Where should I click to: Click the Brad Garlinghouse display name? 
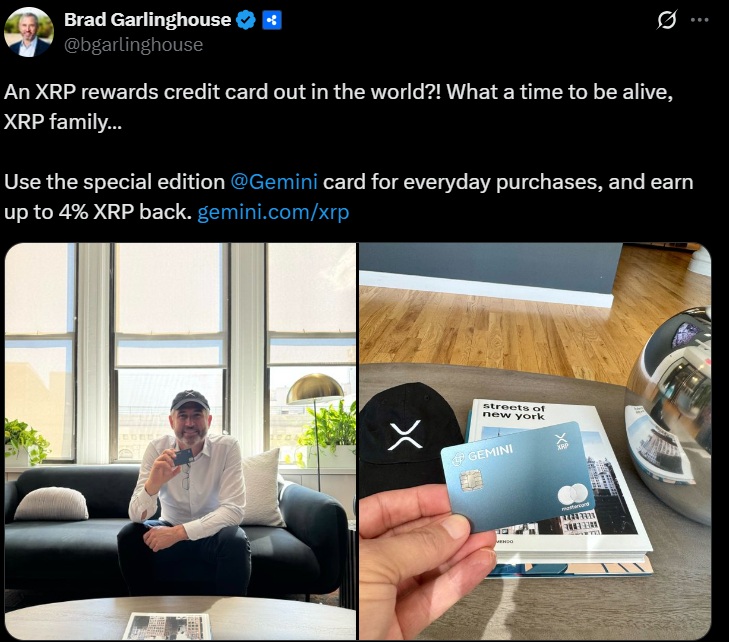coord(147,20)
